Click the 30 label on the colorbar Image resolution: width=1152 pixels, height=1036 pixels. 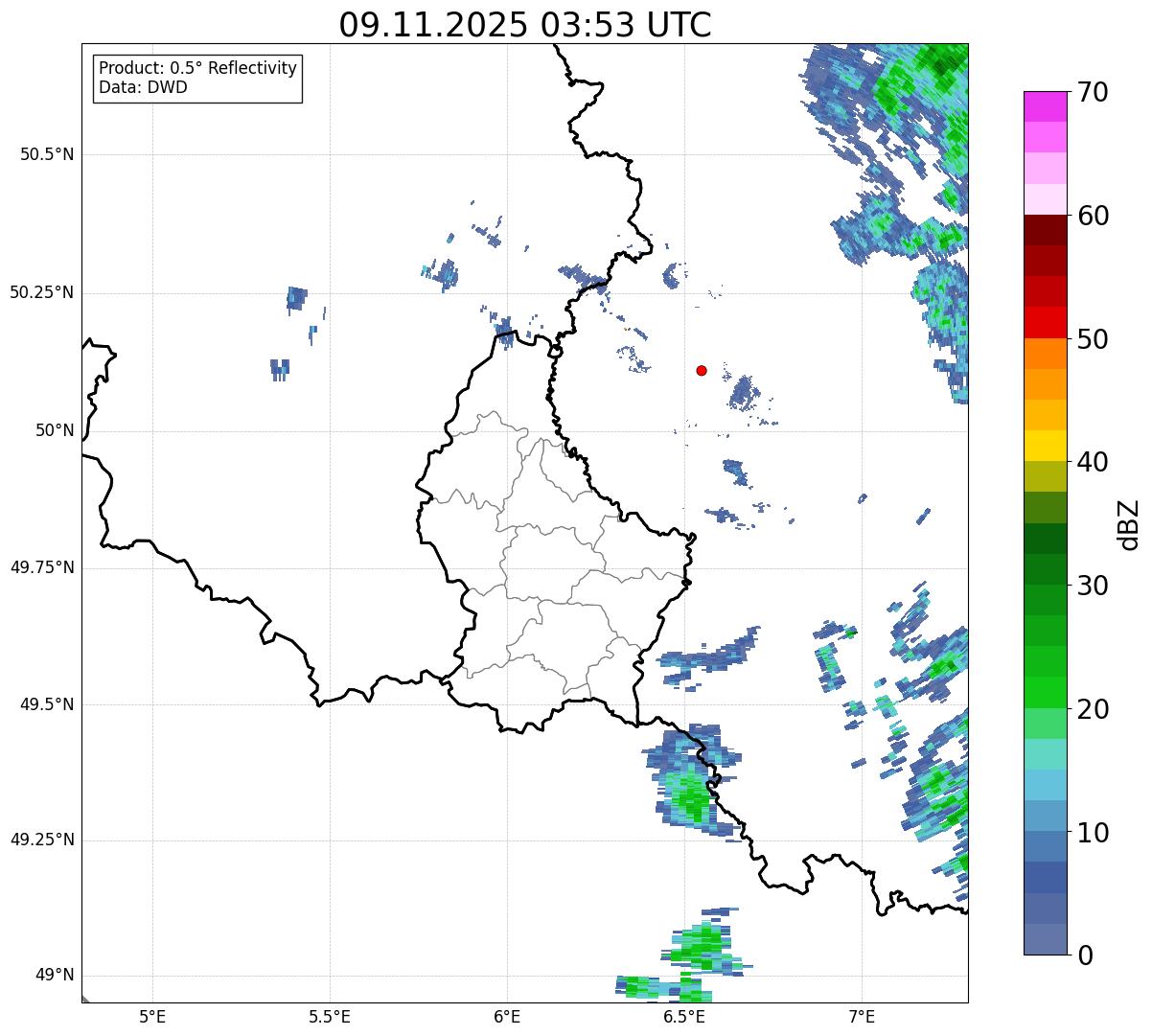[x=1093, y=586]
